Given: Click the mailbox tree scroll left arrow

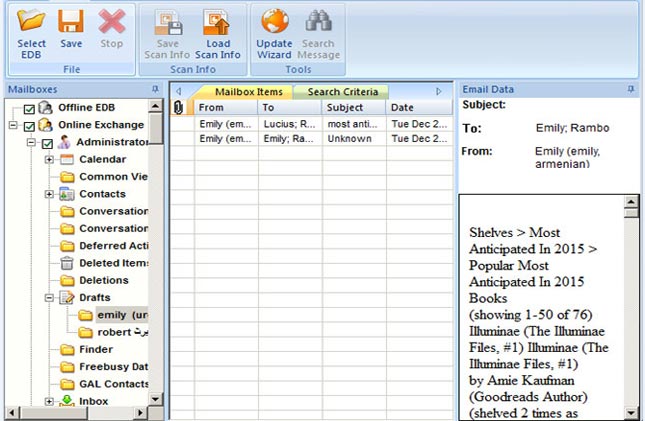Looking at the screenshot, I should coord(12,413).
